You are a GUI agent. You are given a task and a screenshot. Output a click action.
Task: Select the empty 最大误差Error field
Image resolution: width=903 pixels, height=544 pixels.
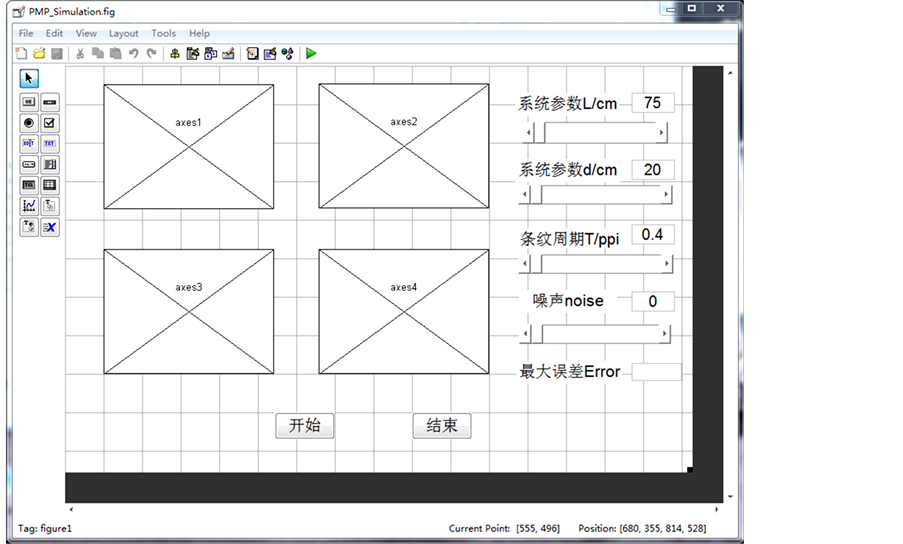click(657, 372)
